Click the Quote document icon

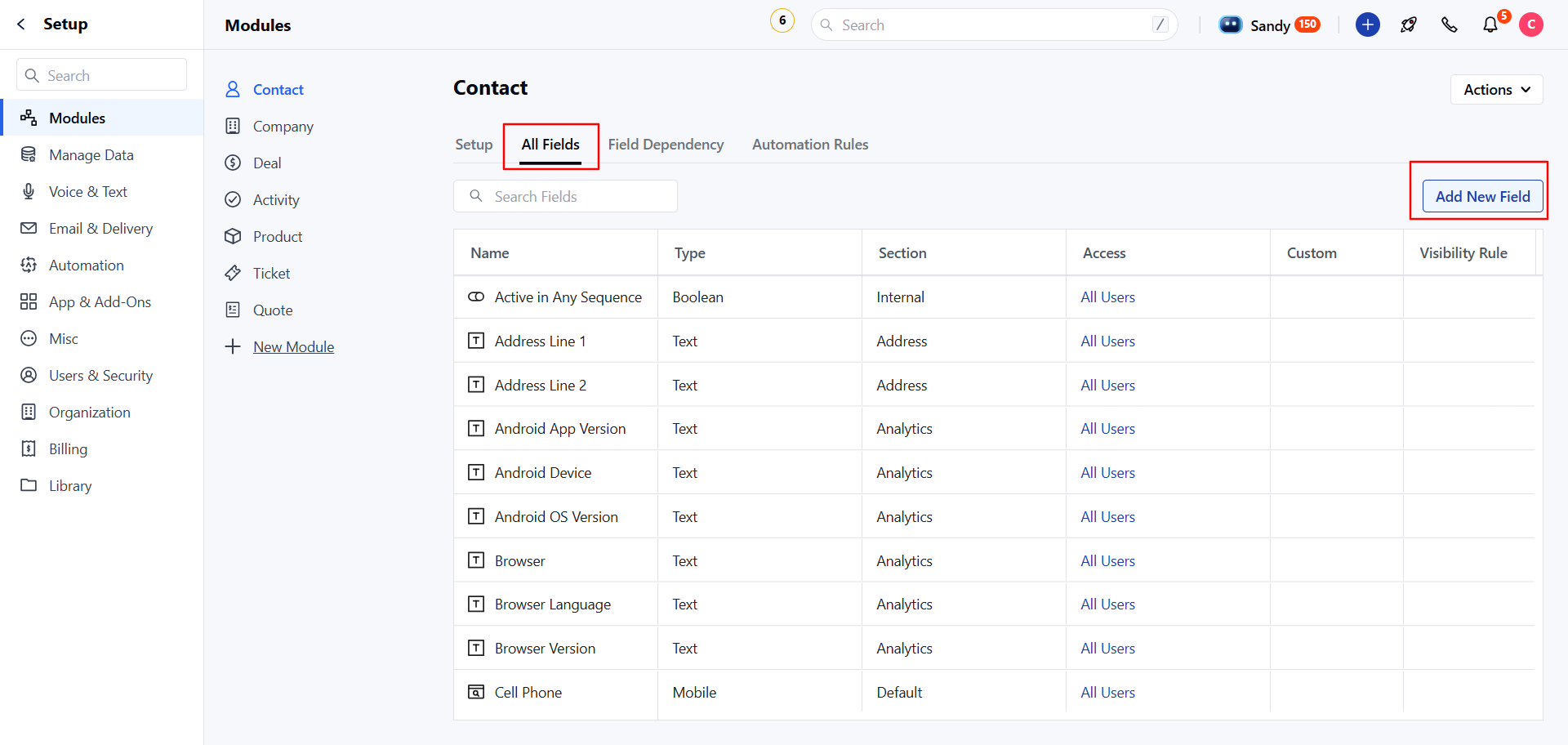click(x=233, y=310)
